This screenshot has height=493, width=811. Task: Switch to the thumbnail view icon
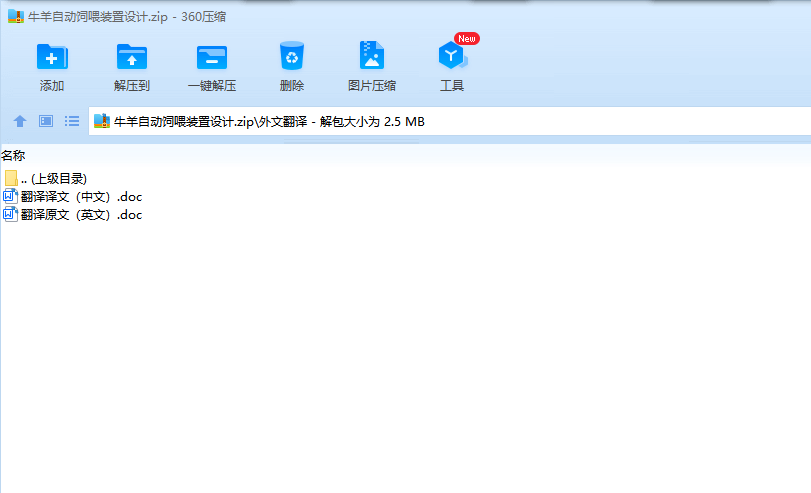point(46,121)
